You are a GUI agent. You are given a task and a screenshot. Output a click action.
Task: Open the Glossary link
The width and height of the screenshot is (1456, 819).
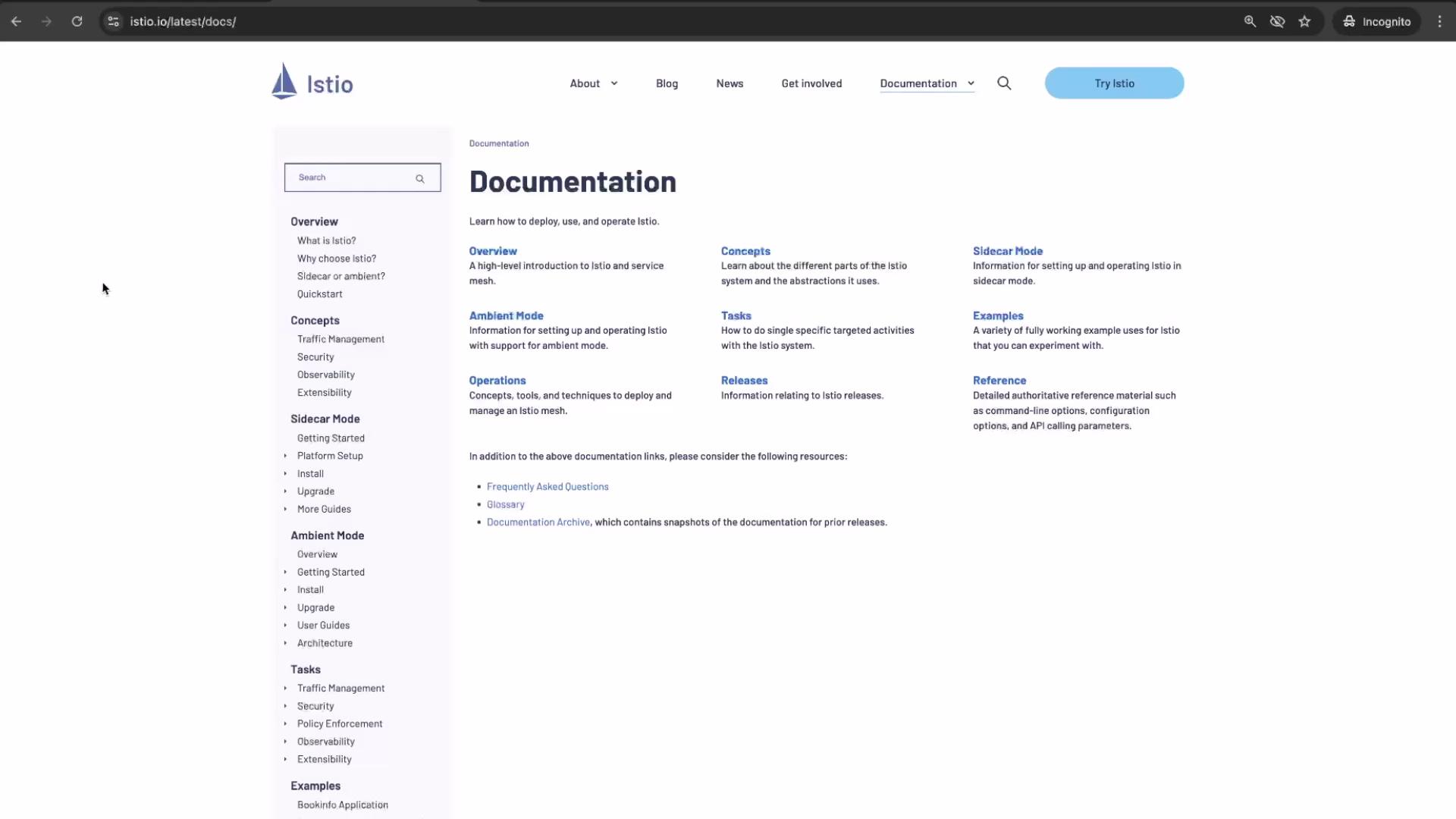(x=505, y=504)
